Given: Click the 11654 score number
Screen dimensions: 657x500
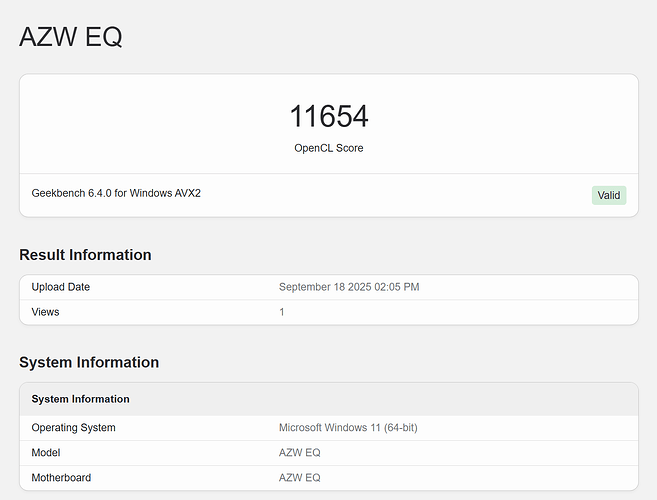Looking at the screenshot, I should (328, 117).
